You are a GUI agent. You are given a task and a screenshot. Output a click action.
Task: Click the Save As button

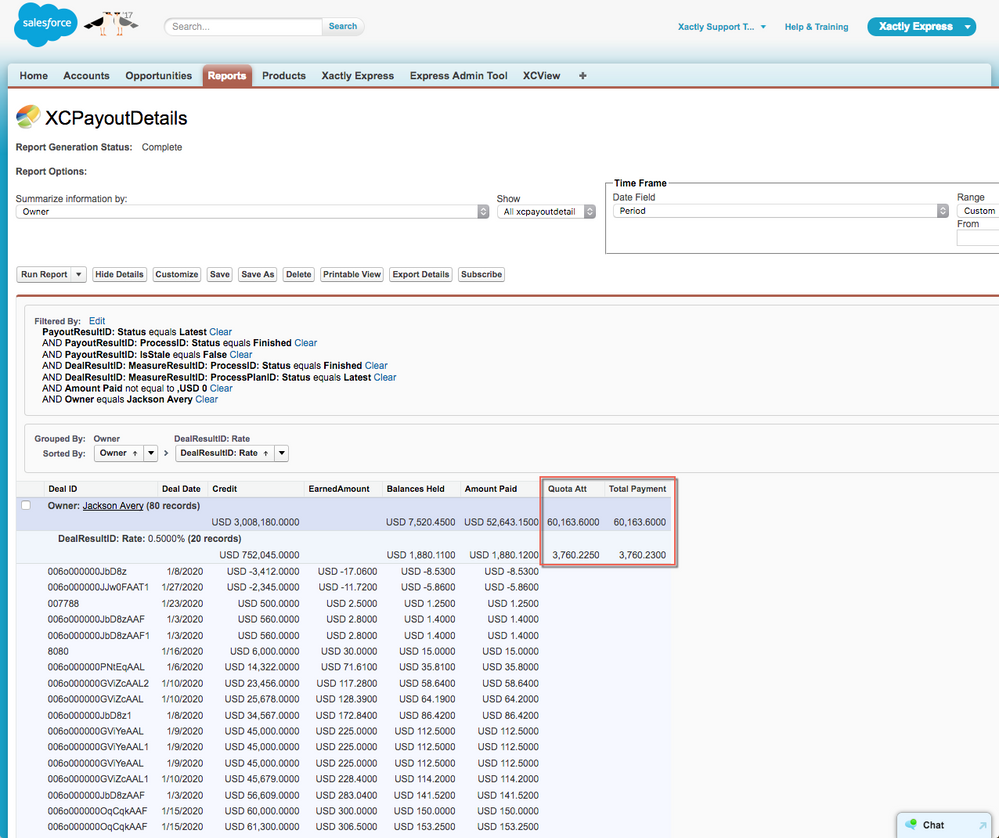(x=257, y=275)
